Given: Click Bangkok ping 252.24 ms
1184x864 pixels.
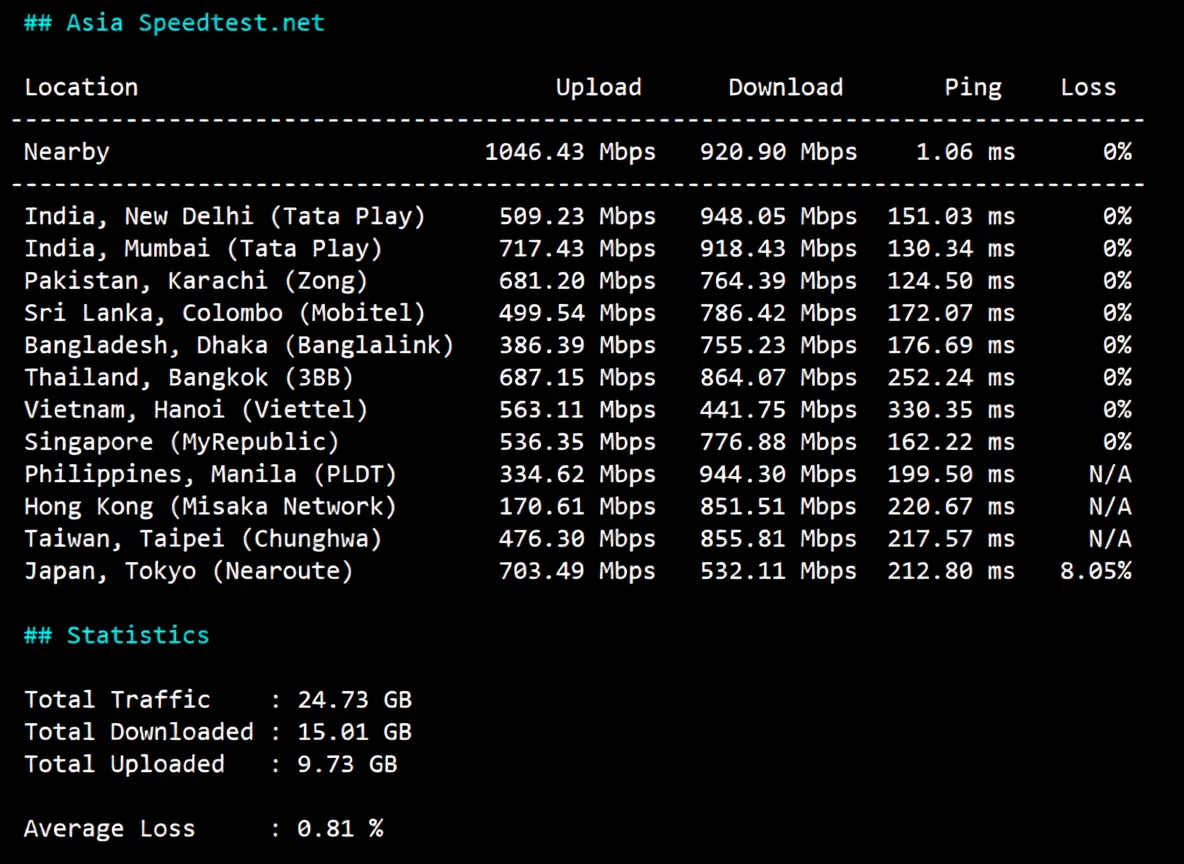Looking at the screenshot, I should click(951, 378).
